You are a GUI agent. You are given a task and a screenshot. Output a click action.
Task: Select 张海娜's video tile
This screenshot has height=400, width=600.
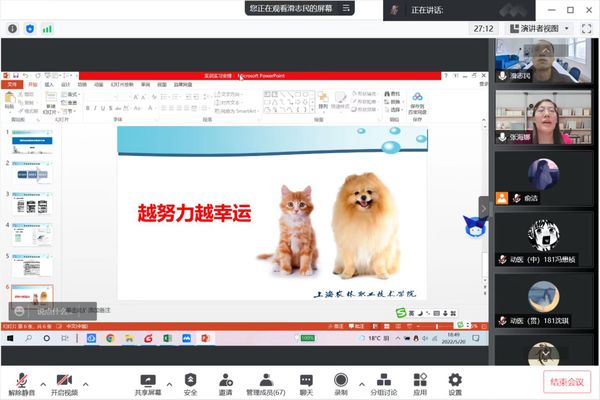(x=543, y=123)
